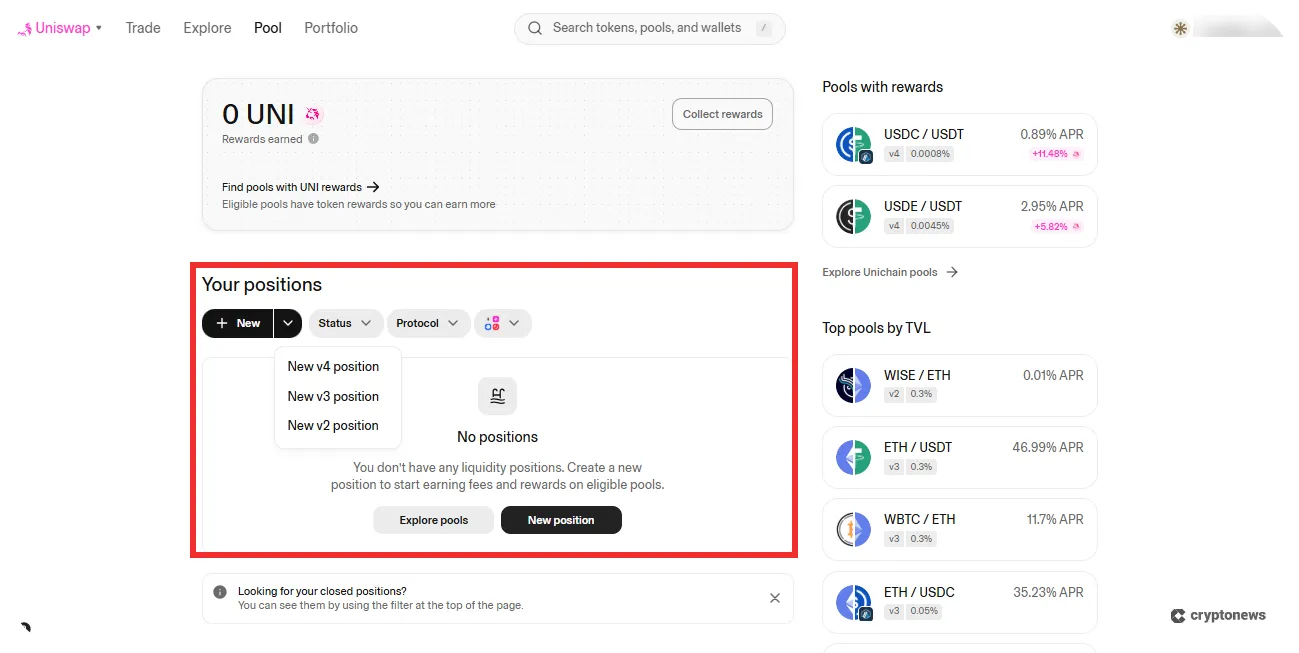Screen dimensions: 1299x653
Task: Click the ETH / USDT pool pair icon
Action: click(853, 457)
